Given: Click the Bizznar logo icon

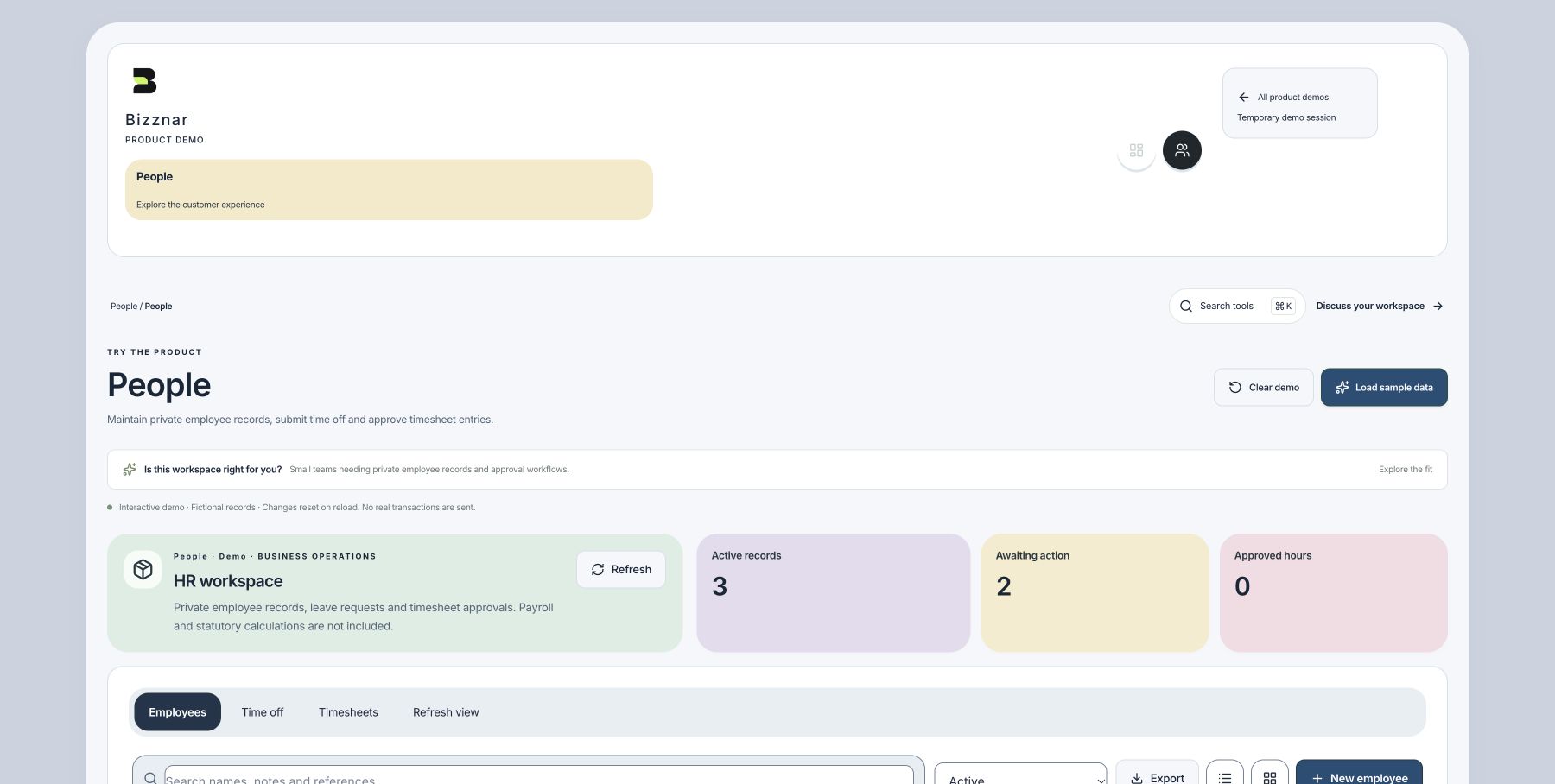Looking at the screenshot, I should pyautogui.click(x=144, y=81).
